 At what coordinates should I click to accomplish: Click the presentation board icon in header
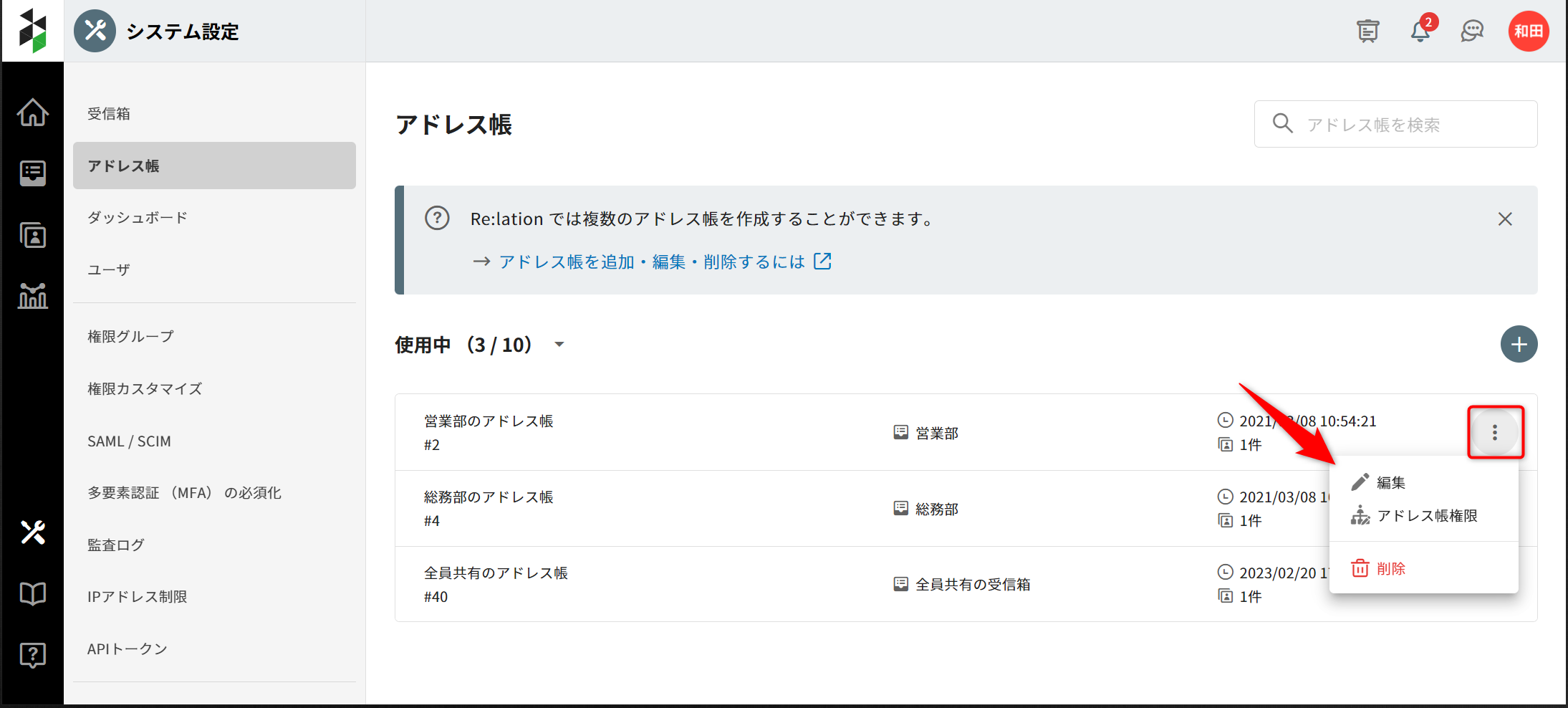tap(1367, 32)
